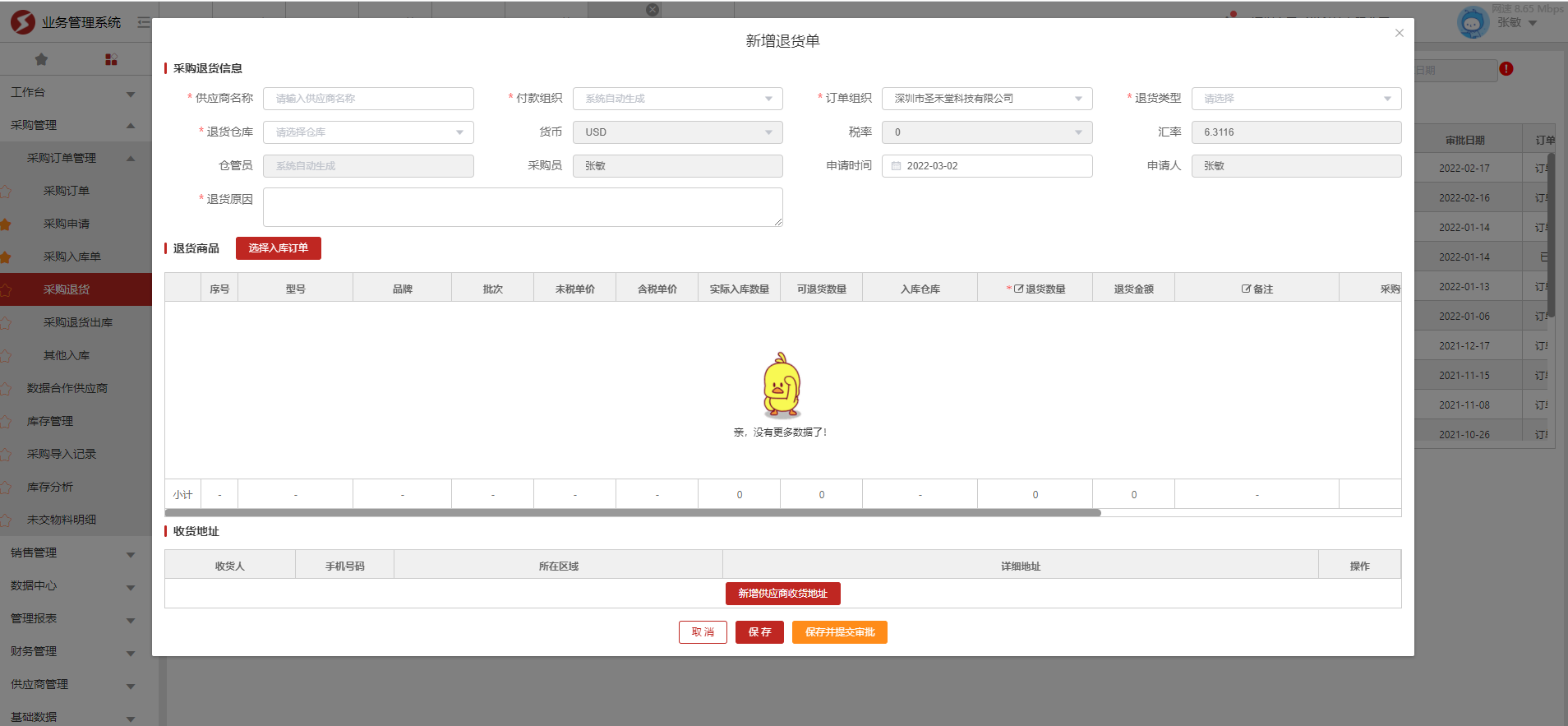Click the 选择入库订单 button
Viewport: 1568px width, 726px height.
click(x=278, y=248)
